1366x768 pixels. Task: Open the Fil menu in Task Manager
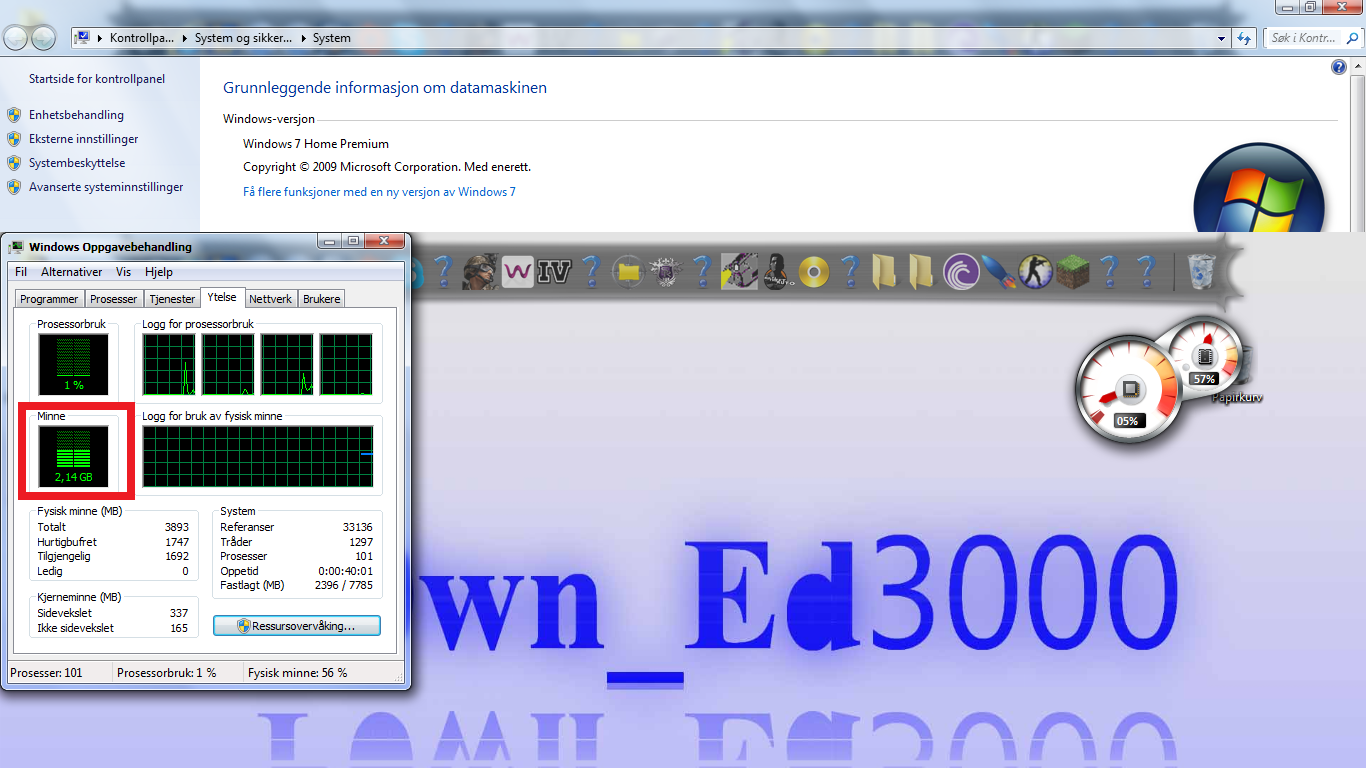click(x=21, y=272)
